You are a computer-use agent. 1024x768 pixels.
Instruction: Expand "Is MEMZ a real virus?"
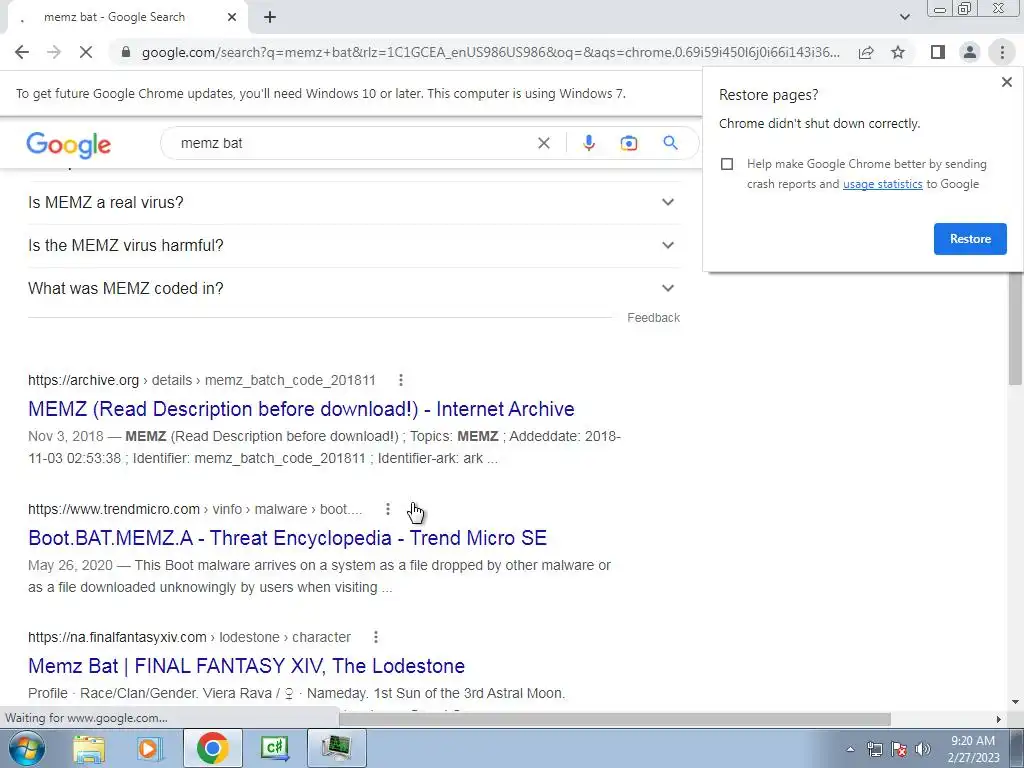[354, 202]
